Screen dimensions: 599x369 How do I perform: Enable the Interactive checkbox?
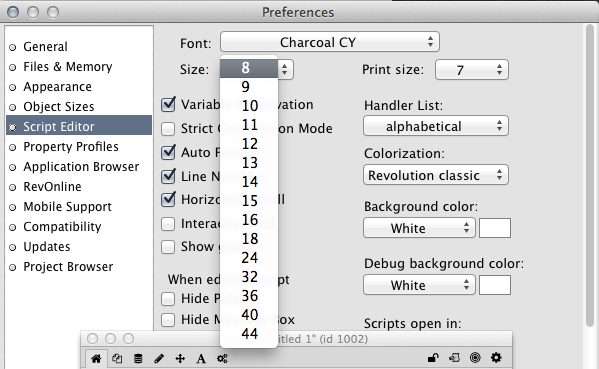point(168,223)
